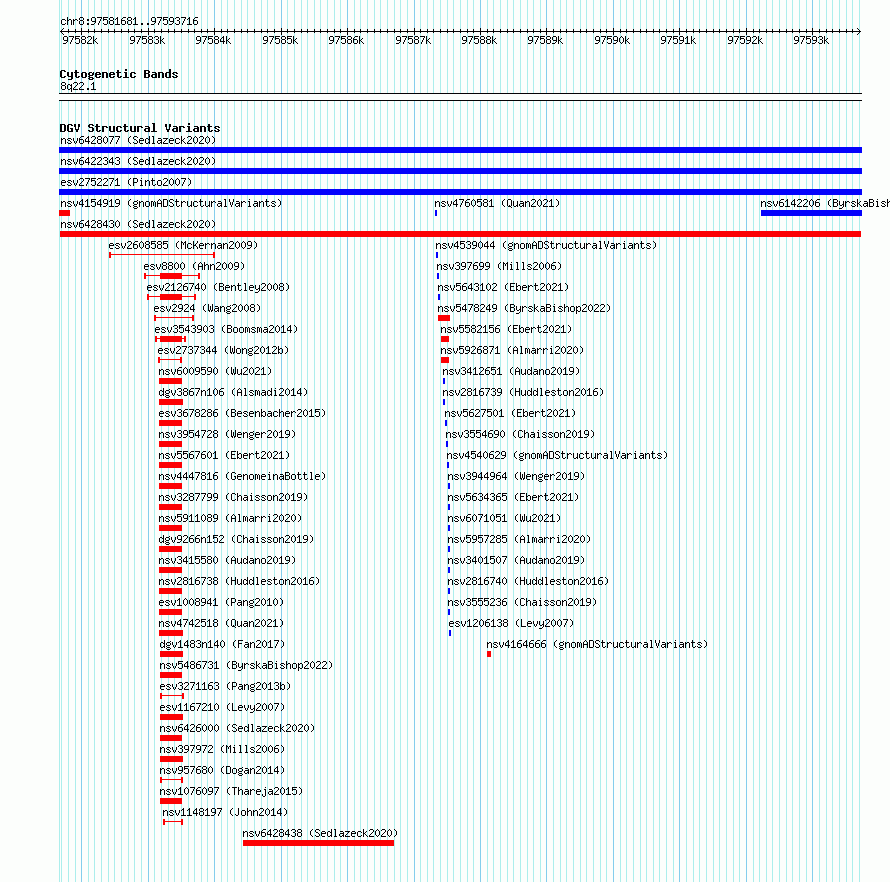Click variant dgv3867n106 (Alsmadi2014)
Viewport: 890px width, 882px height.
click(x=233, y=392)
